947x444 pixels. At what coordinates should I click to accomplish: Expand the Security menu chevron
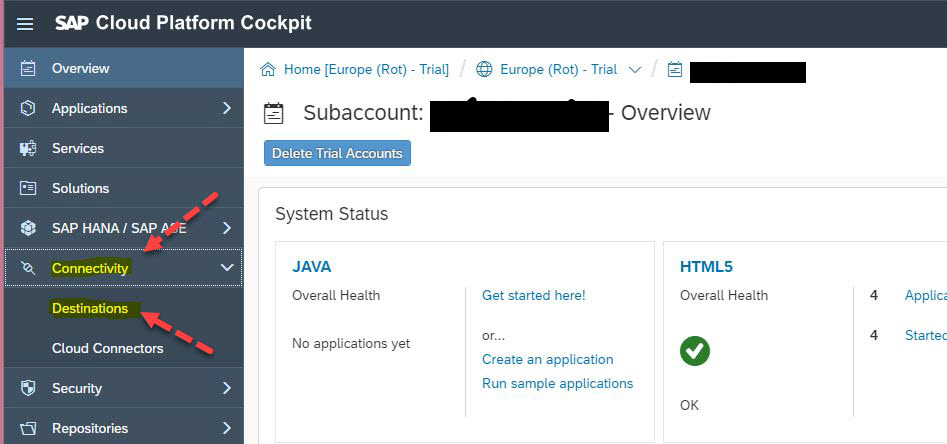tap(227, 388)
